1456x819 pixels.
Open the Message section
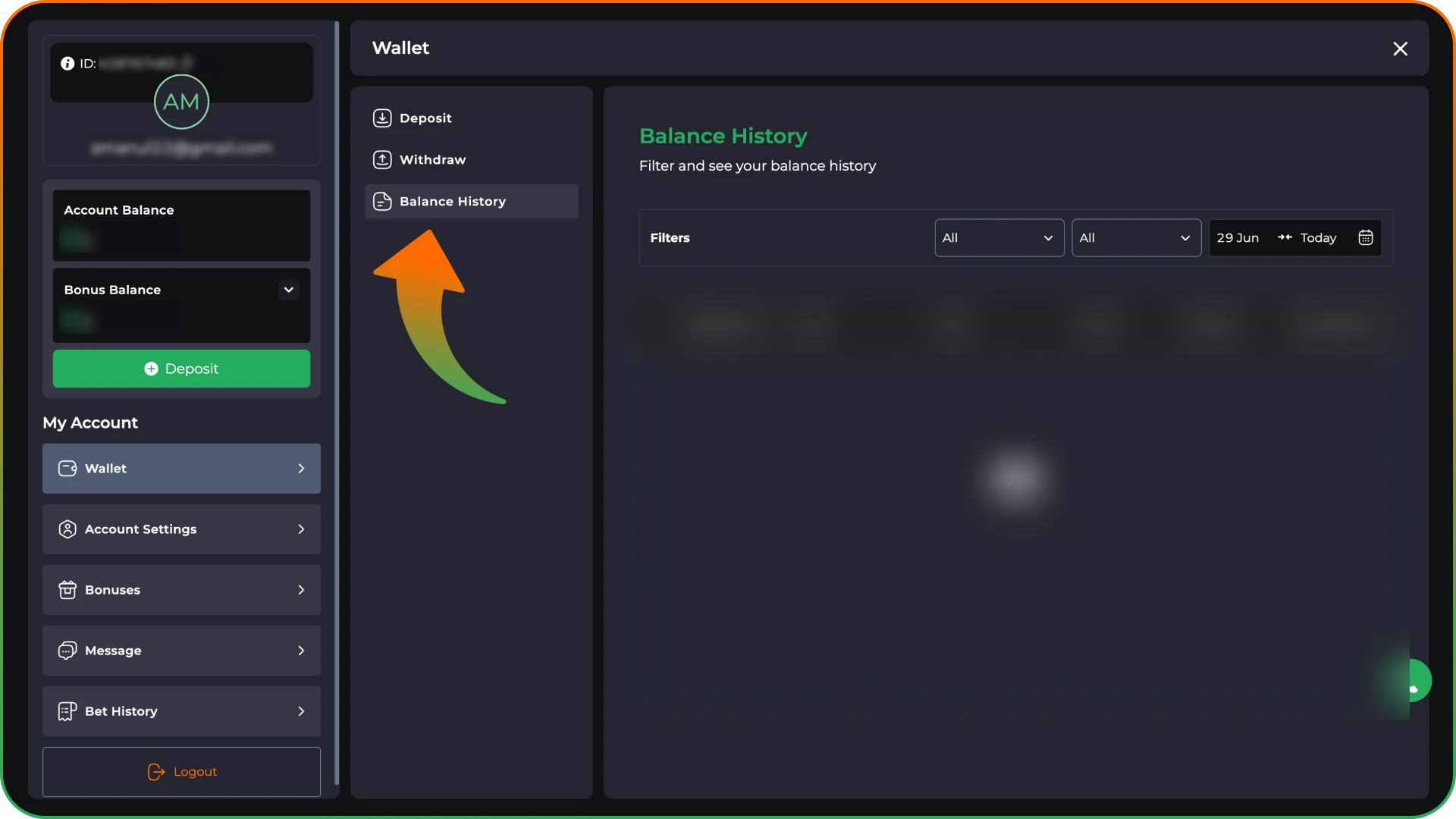pyautogui.click(x=181, y=651)
